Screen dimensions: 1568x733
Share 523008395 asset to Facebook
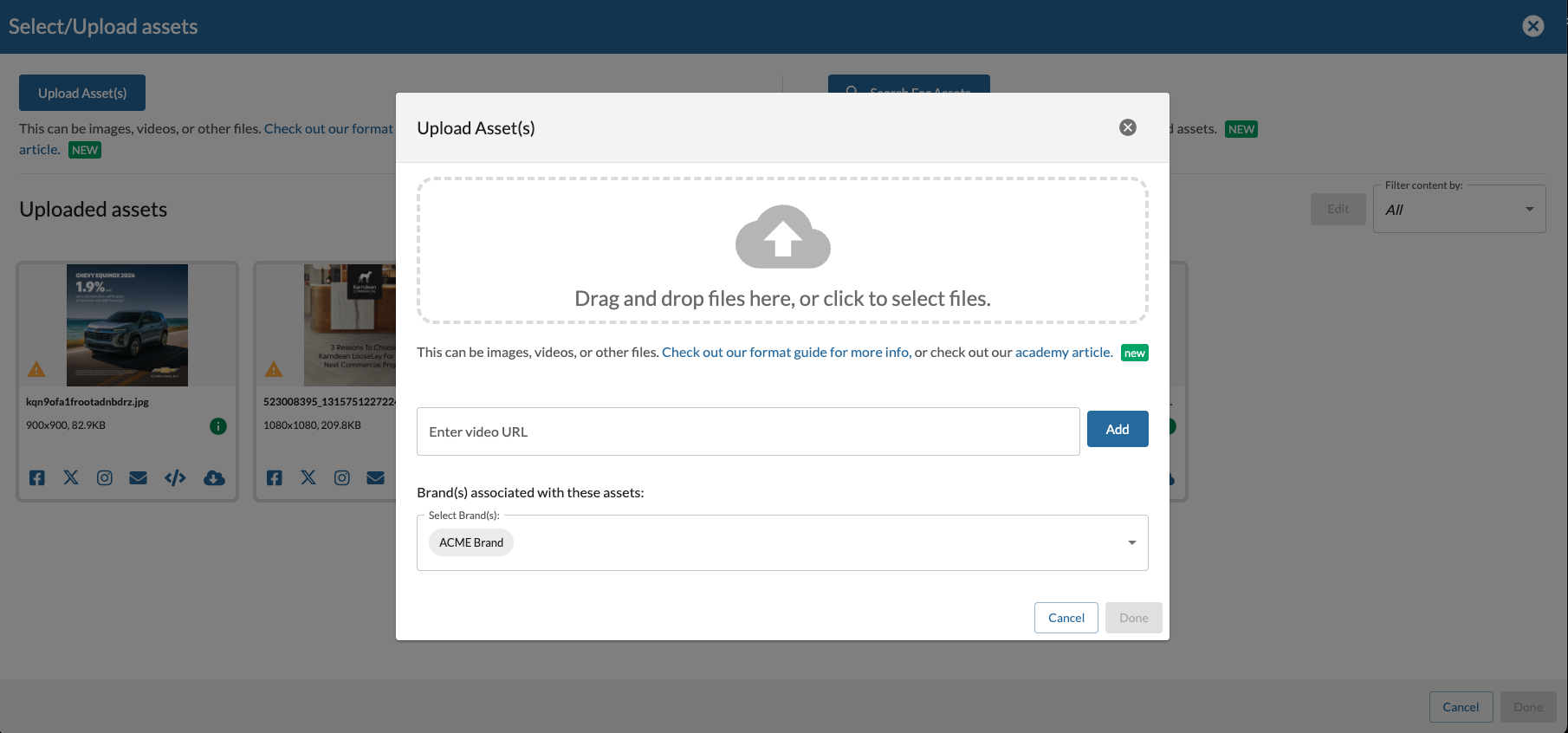tap(275, 478)
